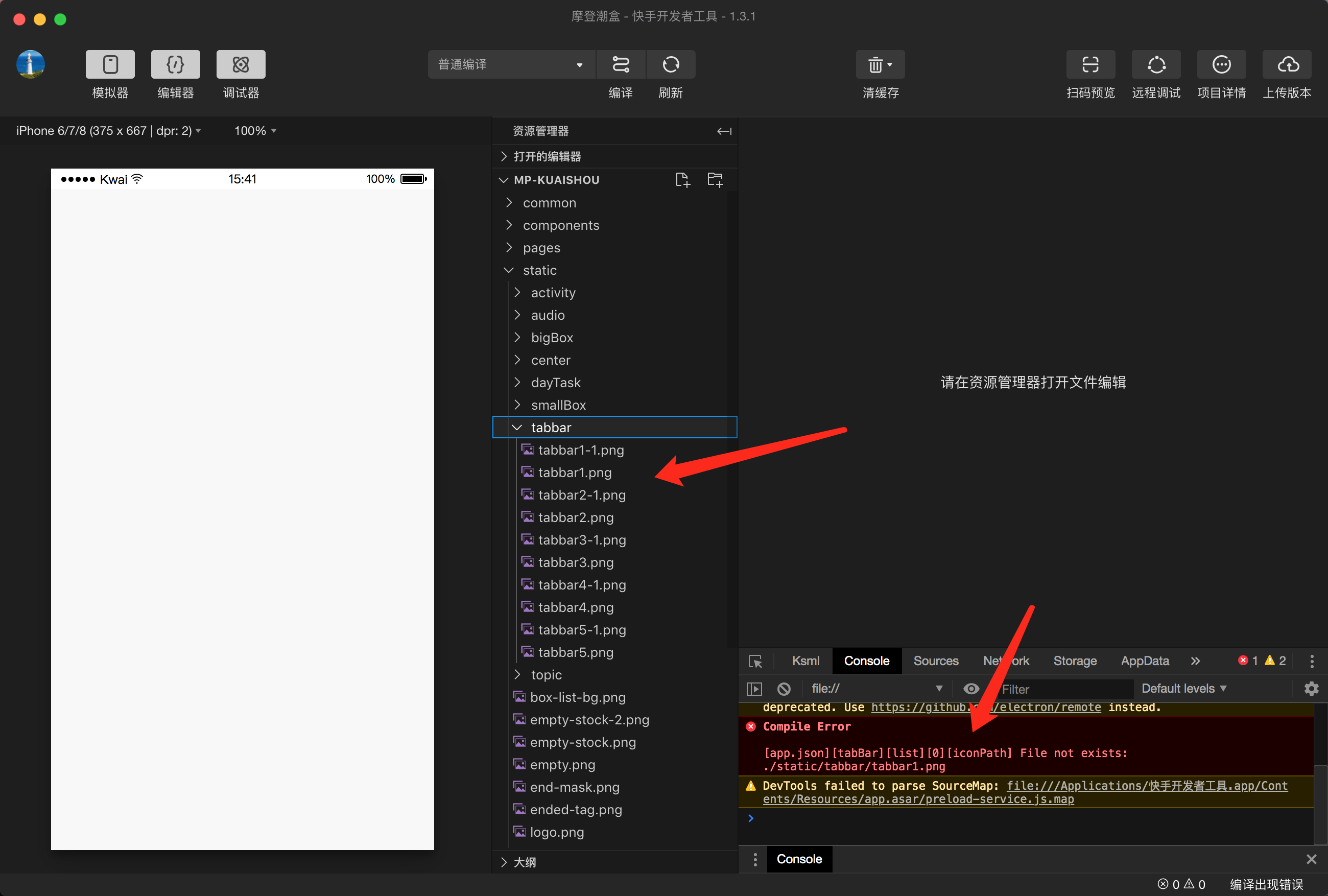Image resolution: width=1328 pixels, height=896 pixels.
Task: Toggle the debugger panel button
Action: 241,64
